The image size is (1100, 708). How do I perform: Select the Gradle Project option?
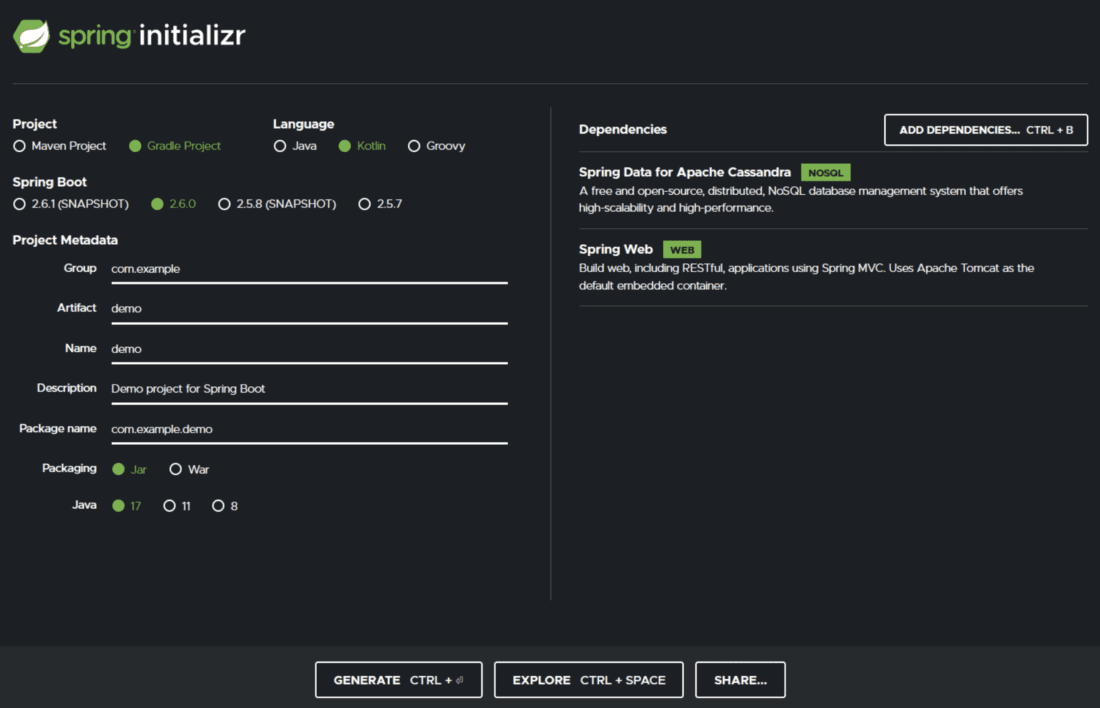[136, 146]
